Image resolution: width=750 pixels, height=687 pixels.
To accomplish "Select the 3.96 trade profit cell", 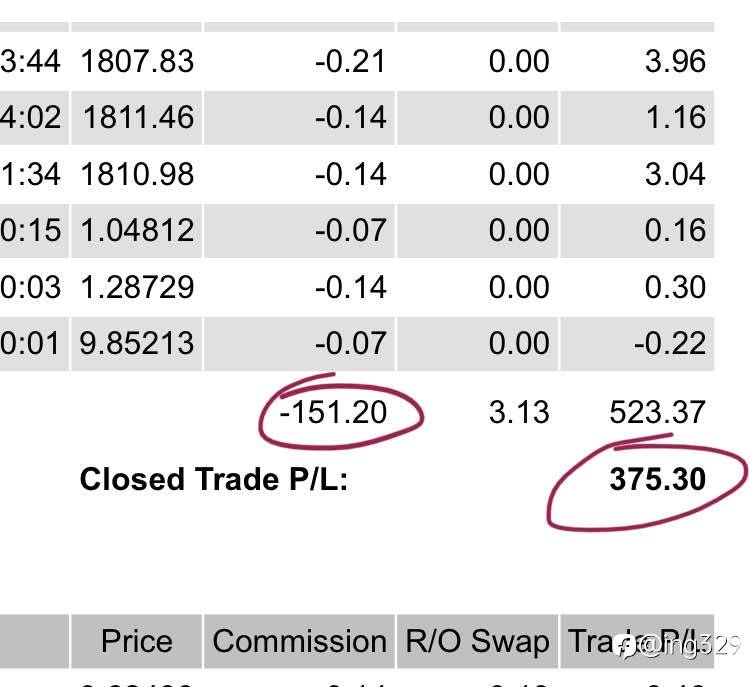I will pyautogui.click(x=675, y=62).
